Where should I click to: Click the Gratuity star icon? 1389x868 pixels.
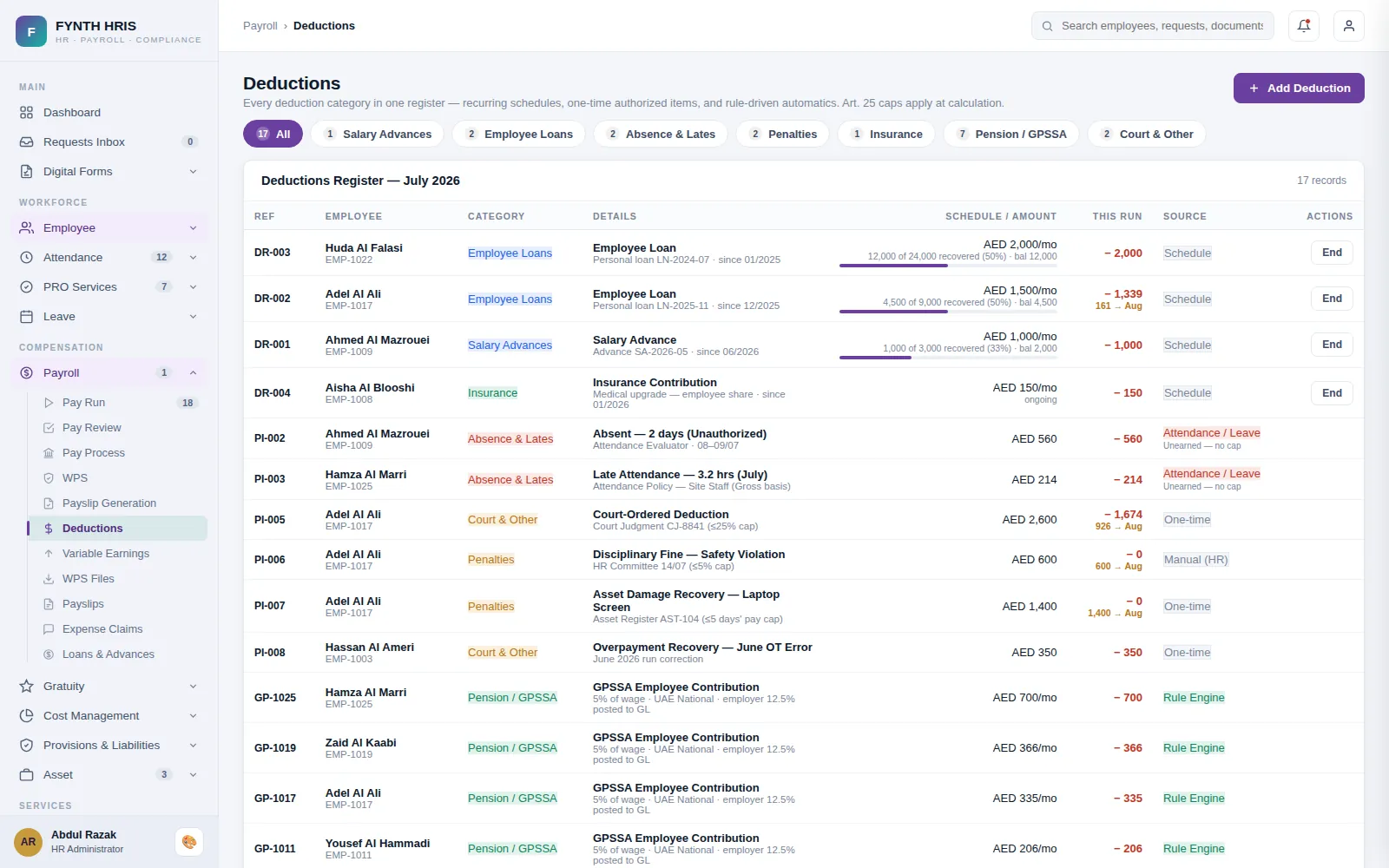[27, 687]
